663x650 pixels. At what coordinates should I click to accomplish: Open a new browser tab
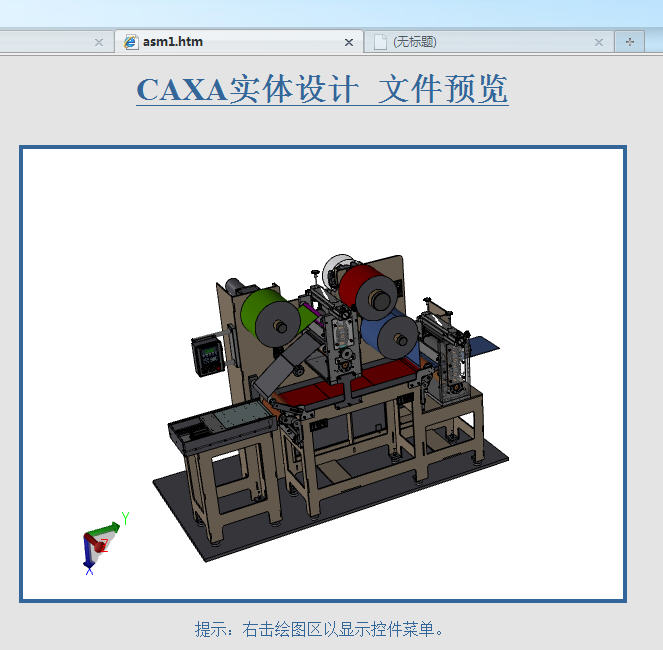[x=630, y=42]
